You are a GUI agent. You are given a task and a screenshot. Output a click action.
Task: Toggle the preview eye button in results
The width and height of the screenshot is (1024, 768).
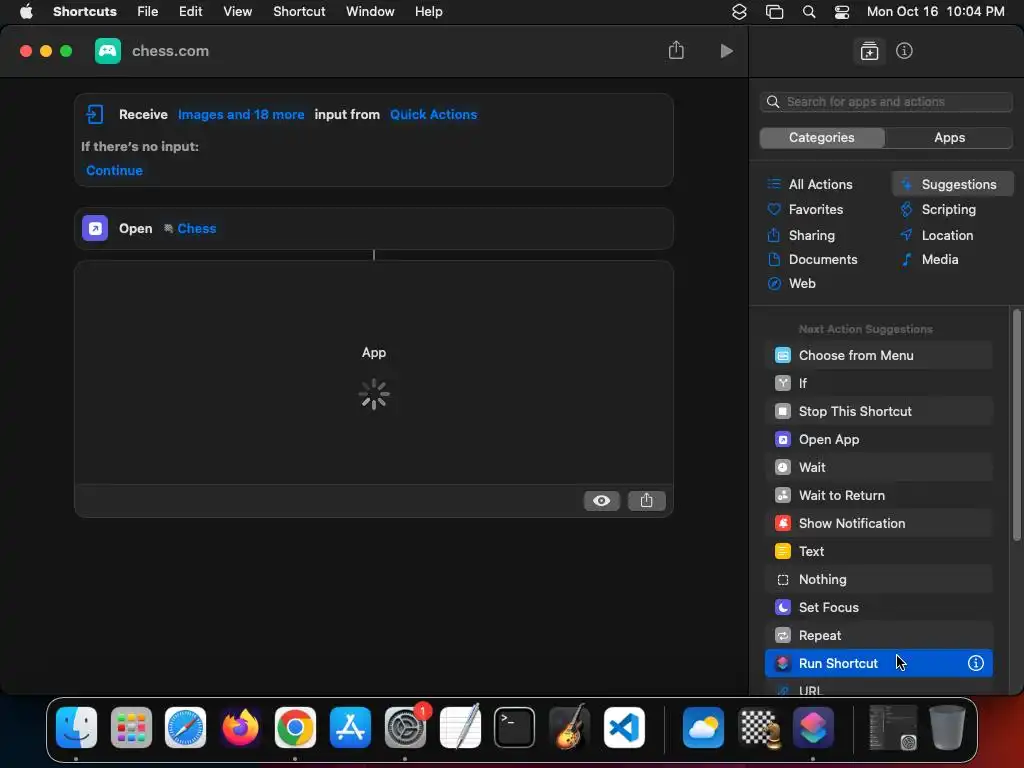[601, 500]
